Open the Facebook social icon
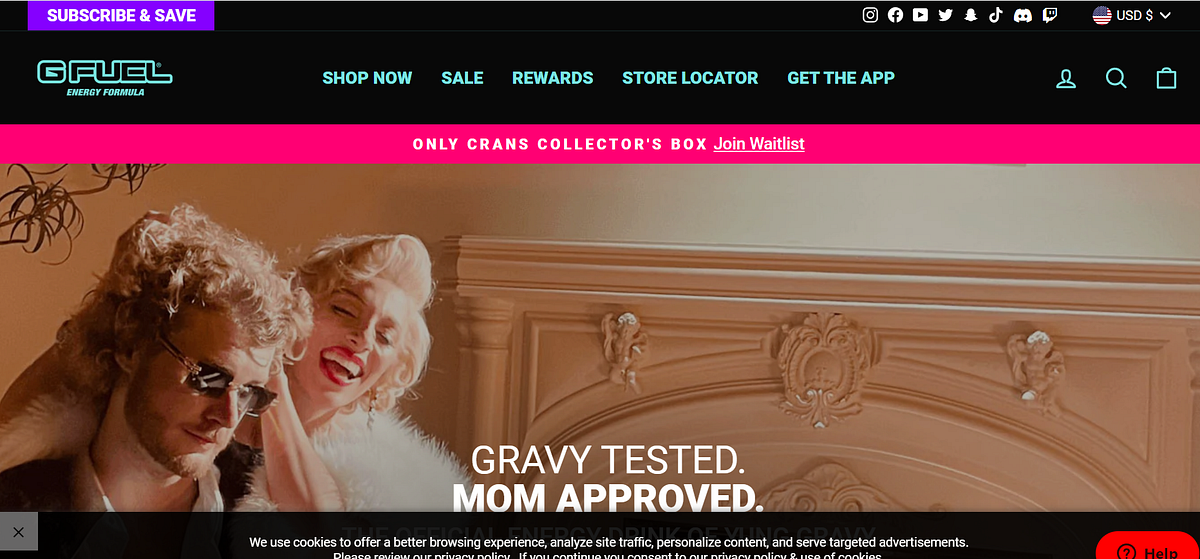 point(895,15)
